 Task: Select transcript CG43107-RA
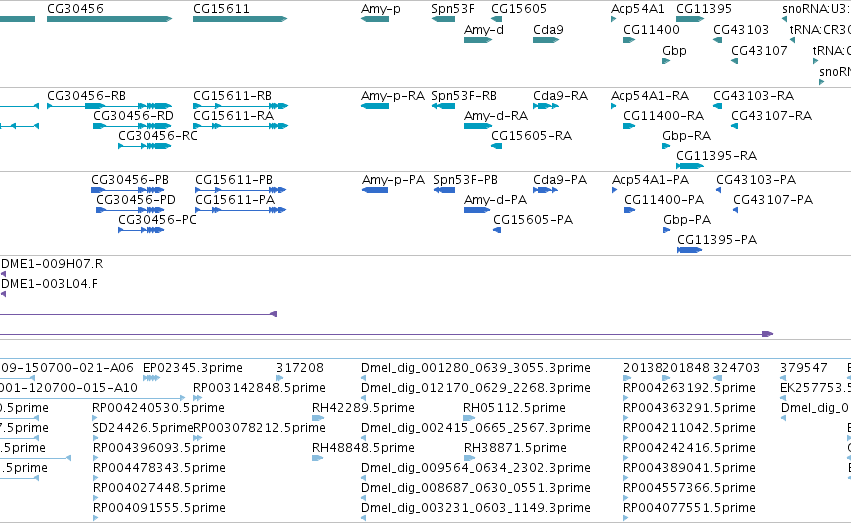coord(772,116)
